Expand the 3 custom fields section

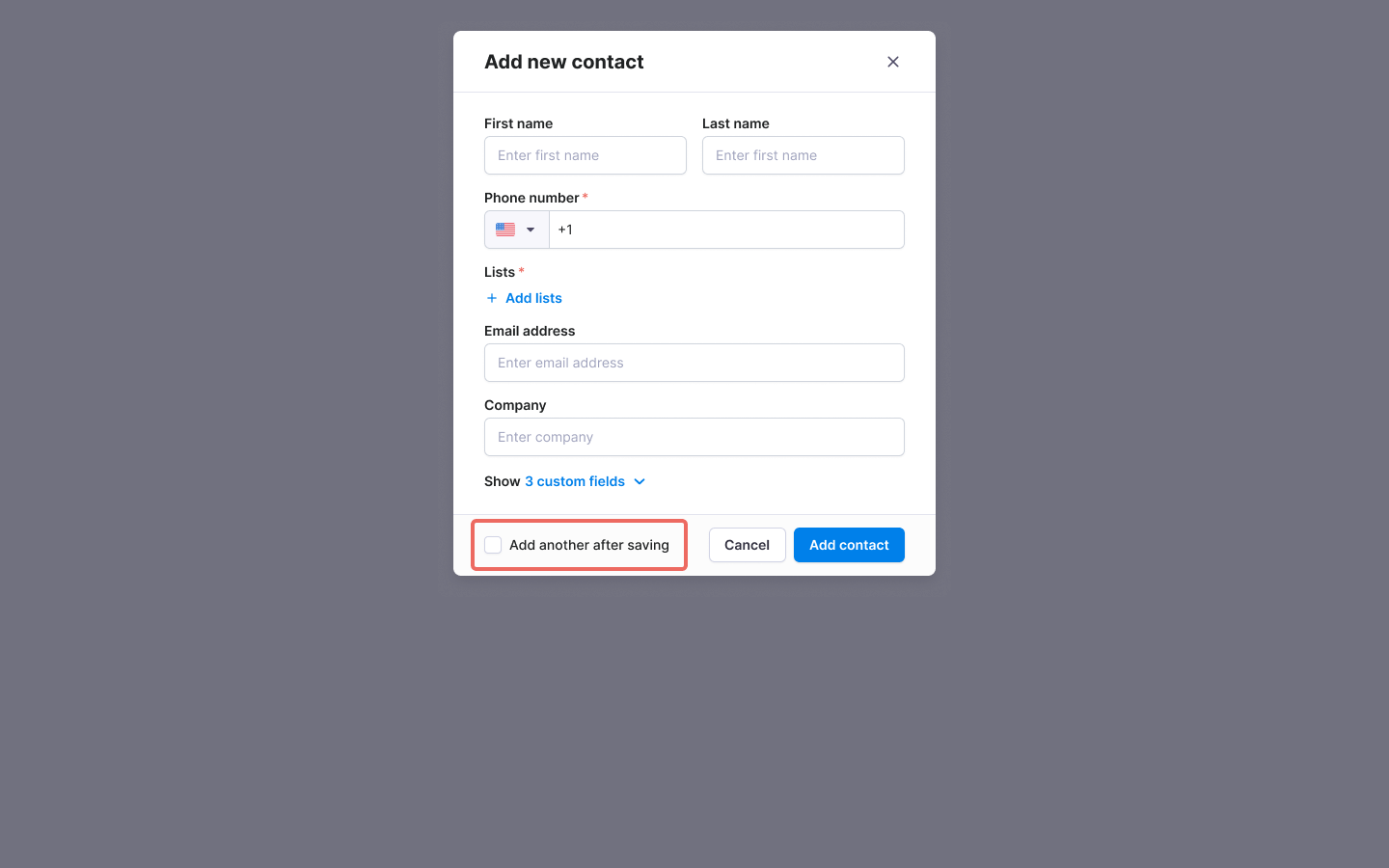[x=574, y=481]
